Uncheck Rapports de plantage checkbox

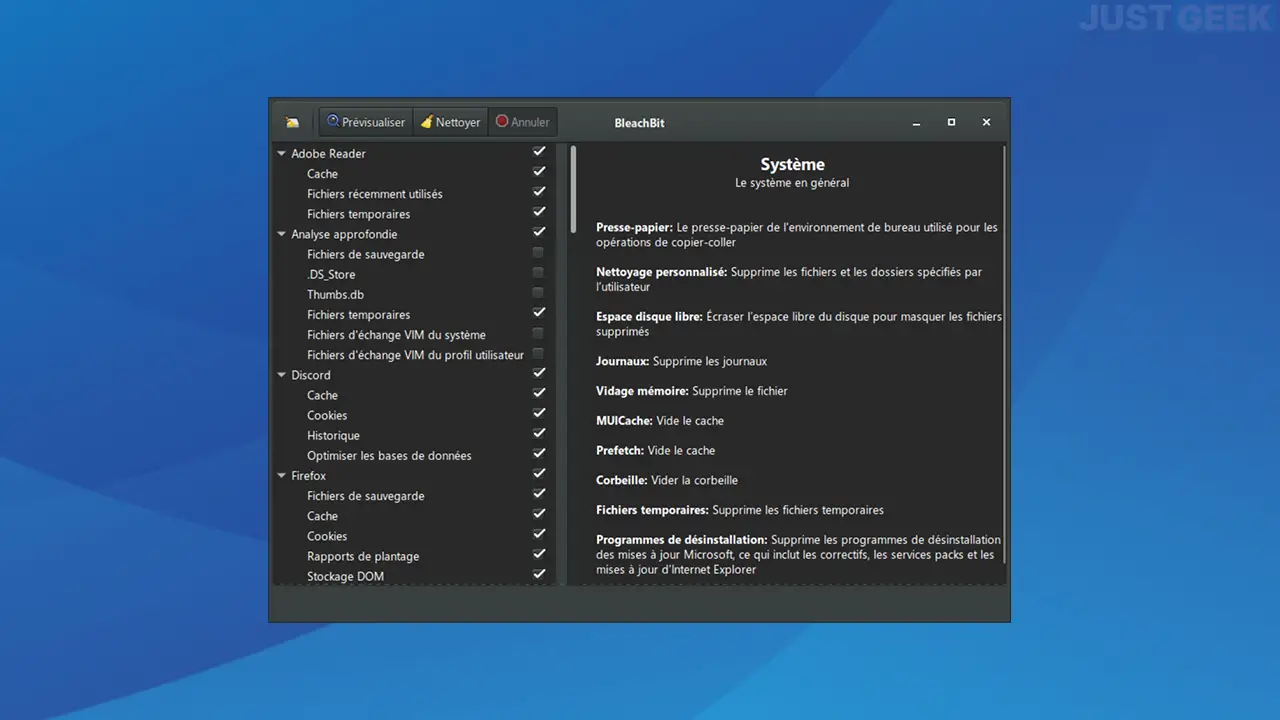coord(539,554)
